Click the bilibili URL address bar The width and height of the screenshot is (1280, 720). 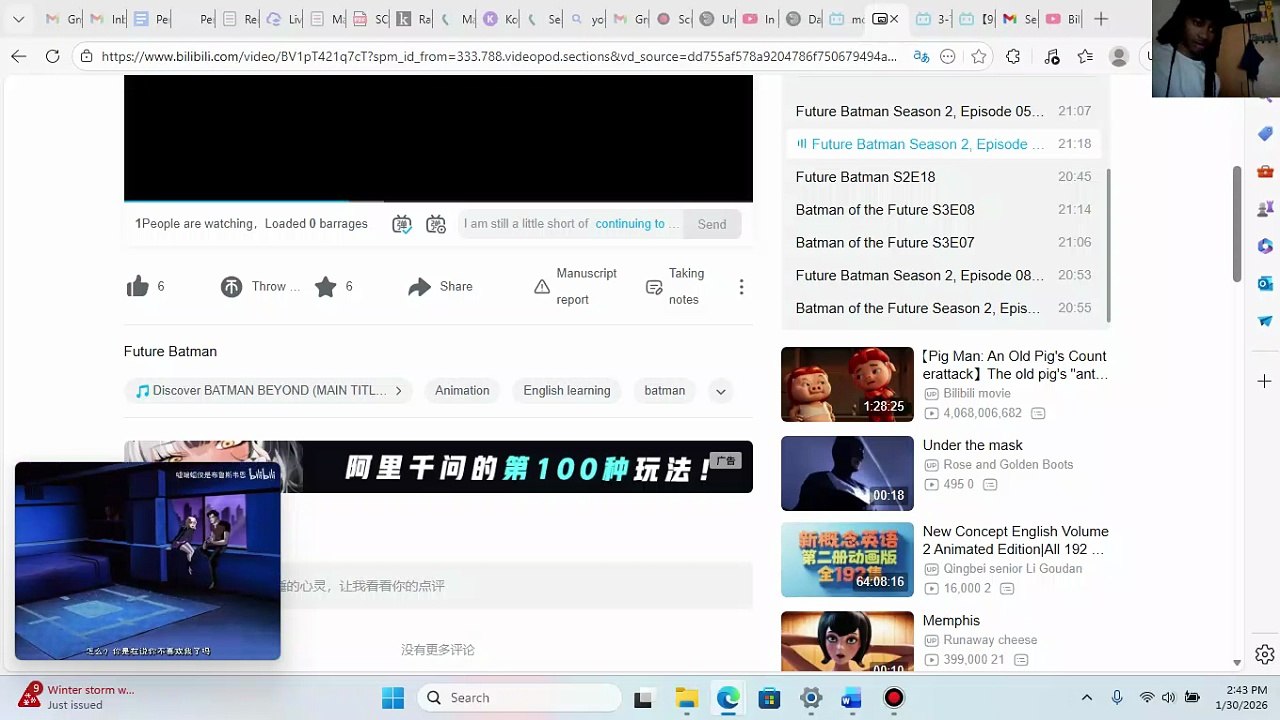coord(499,57)
